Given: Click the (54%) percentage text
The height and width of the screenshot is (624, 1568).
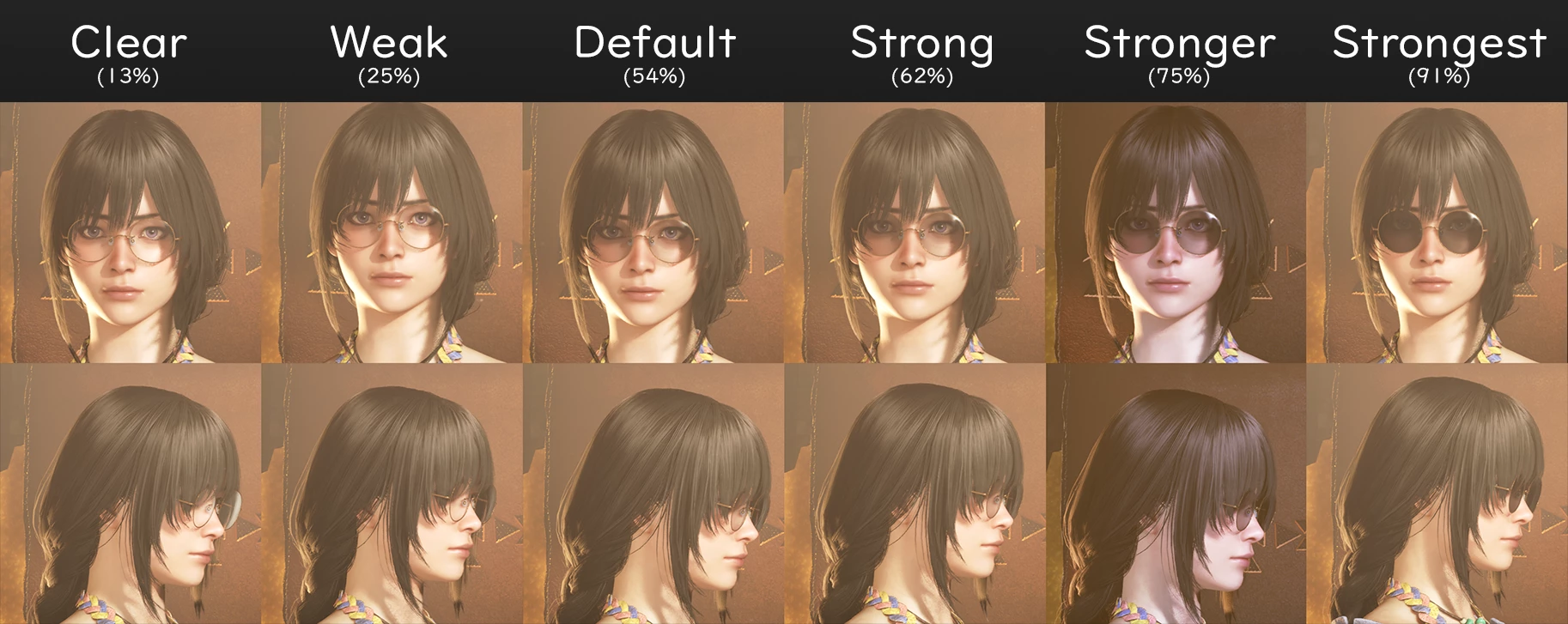Looking at the screenshot, I should coord(654,76).
